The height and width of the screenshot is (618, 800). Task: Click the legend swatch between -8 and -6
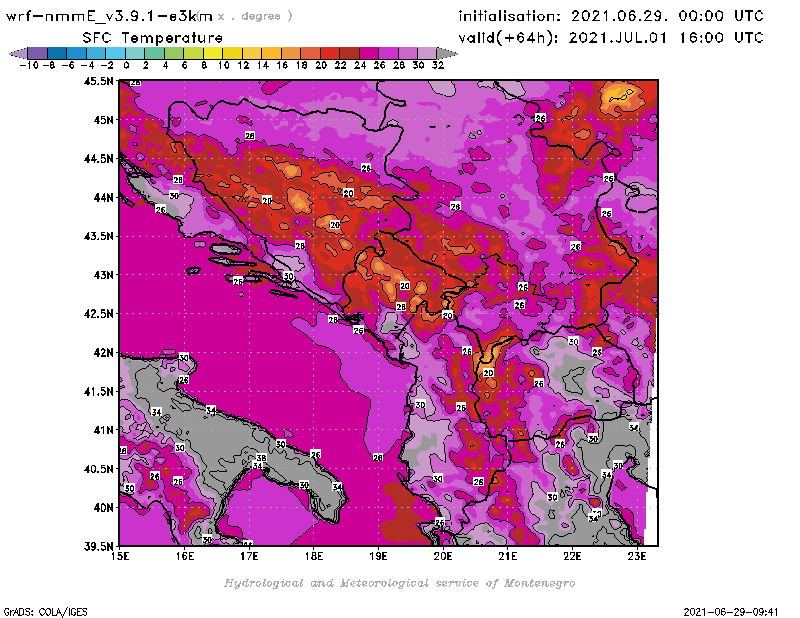[x=57, y=53]
